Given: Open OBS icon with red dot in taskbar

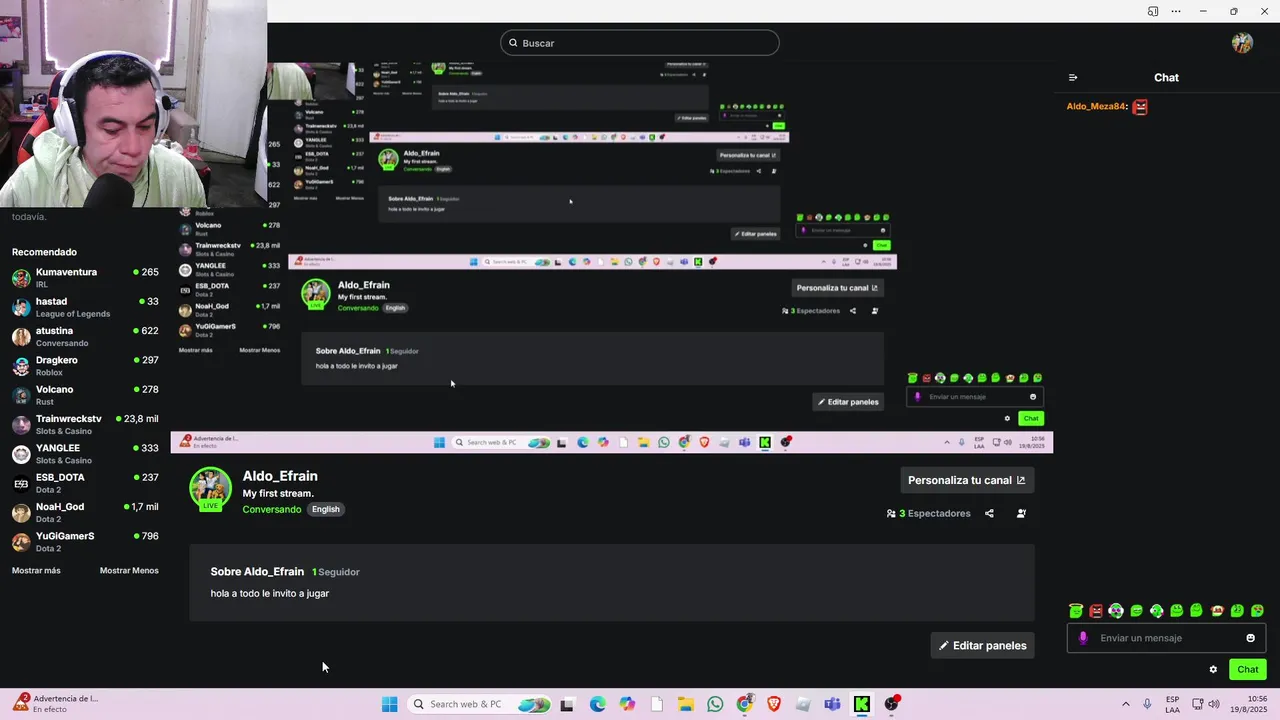Looking at the screenshot, I should click(x=891, y=704).
